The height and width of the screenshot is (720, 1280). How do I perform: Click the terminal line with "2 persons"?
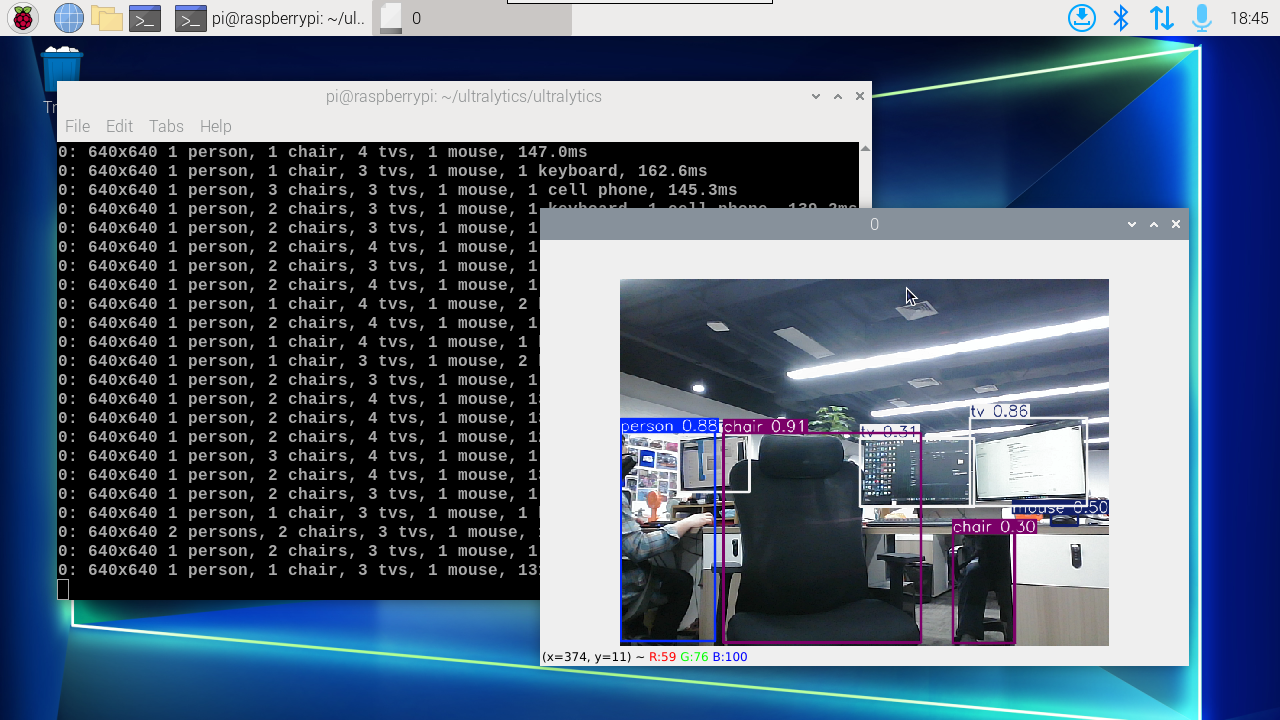pos(299,532)
